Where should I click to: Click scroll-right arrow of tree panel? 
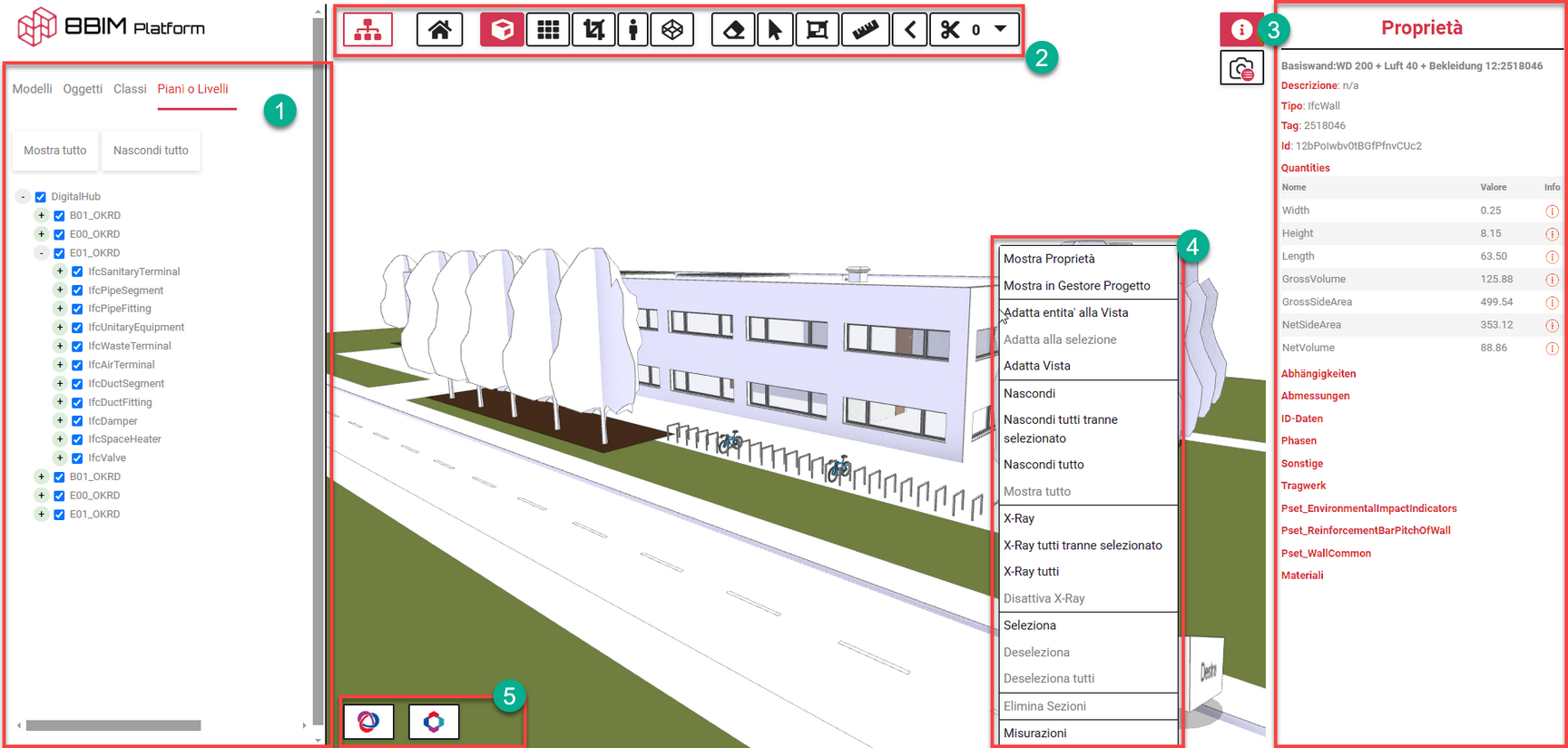[x=304, y=725]
